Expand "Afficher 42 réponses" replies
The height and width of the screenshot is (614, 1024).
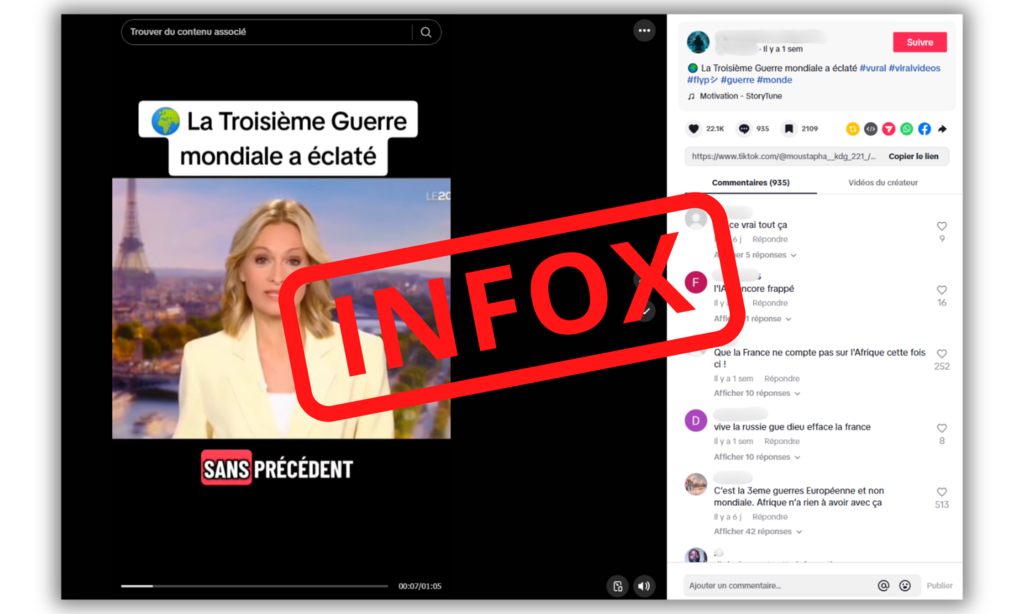click(757, 532)
